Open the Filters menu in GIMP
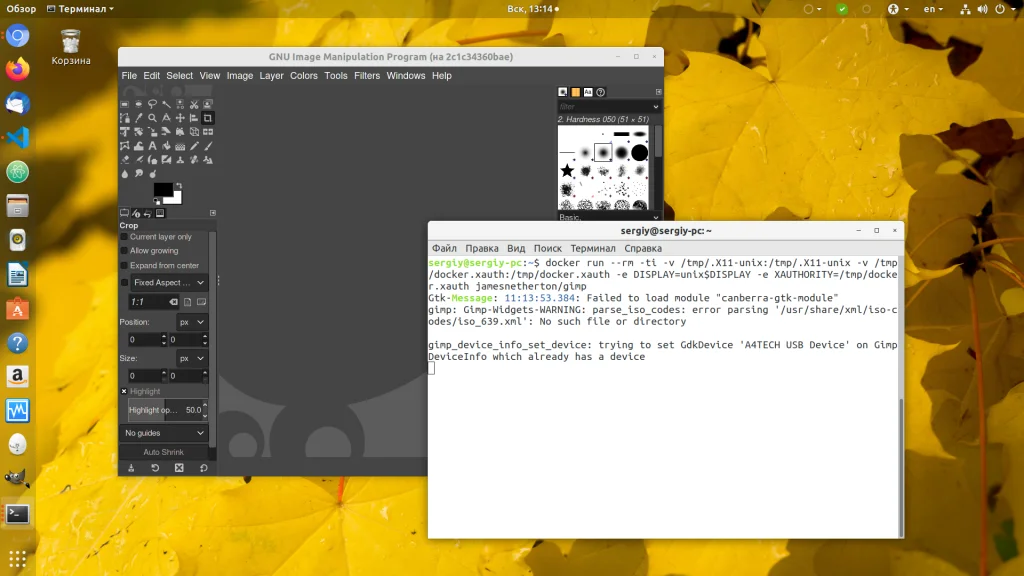 [367, 76]
